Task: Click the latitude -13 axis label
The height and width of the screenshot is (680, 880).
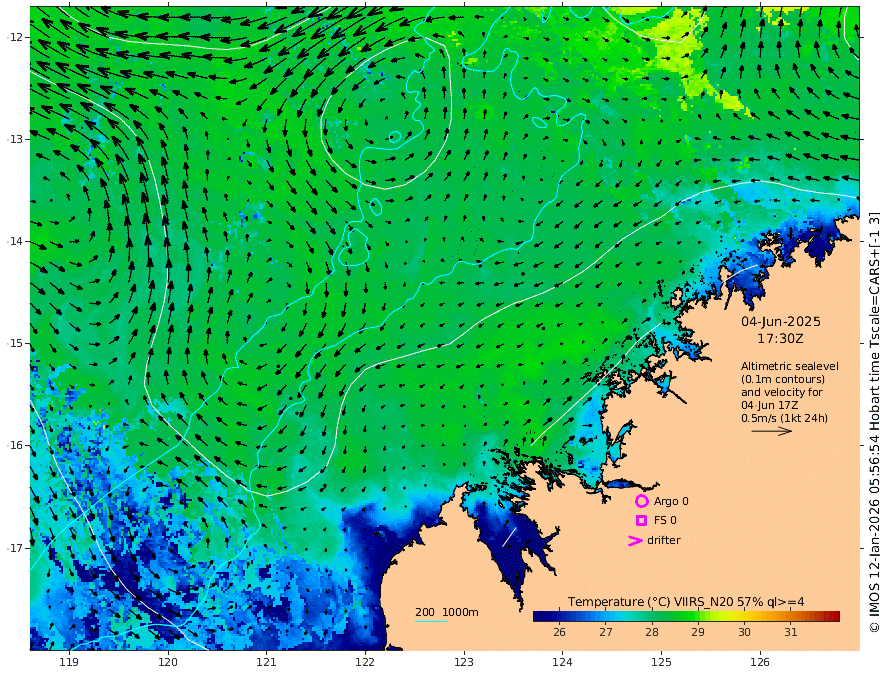Action: click(15, 139)
